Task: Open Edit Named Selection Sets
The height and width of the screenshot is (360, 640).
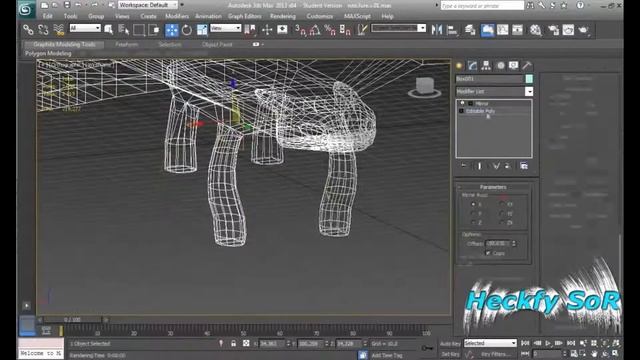Action: pos(362,30)
